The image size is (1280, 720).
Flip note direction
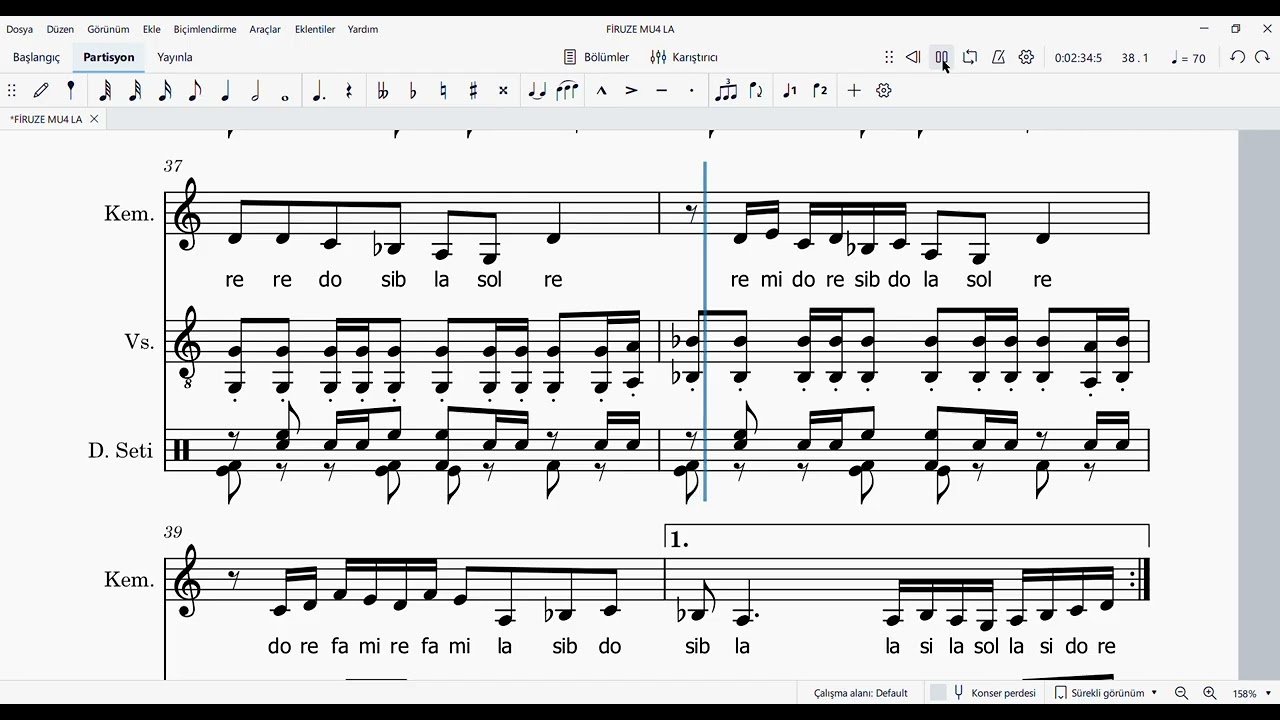756,90
